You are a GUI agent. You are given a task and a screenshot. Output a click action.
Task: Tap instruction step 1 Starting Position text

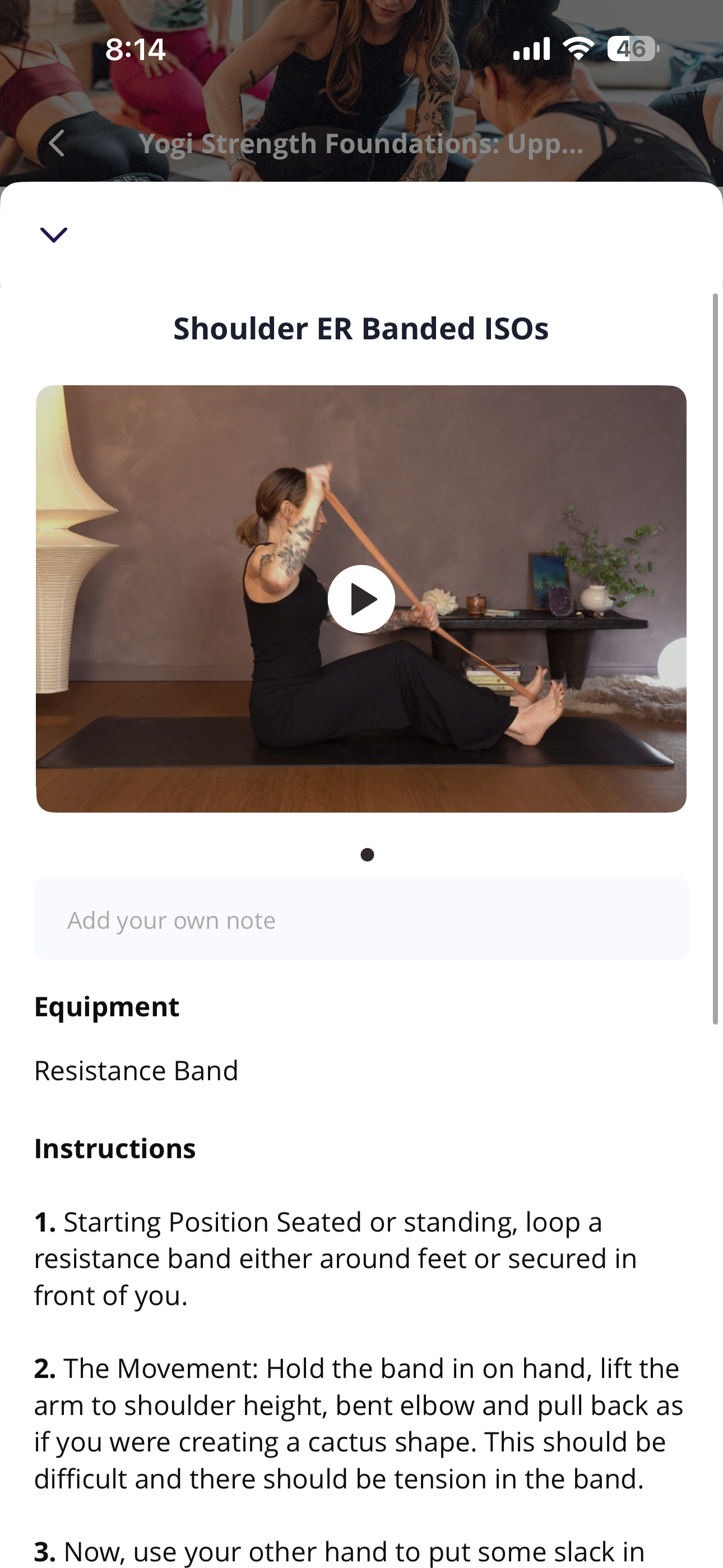click(x=336, y=1258)
